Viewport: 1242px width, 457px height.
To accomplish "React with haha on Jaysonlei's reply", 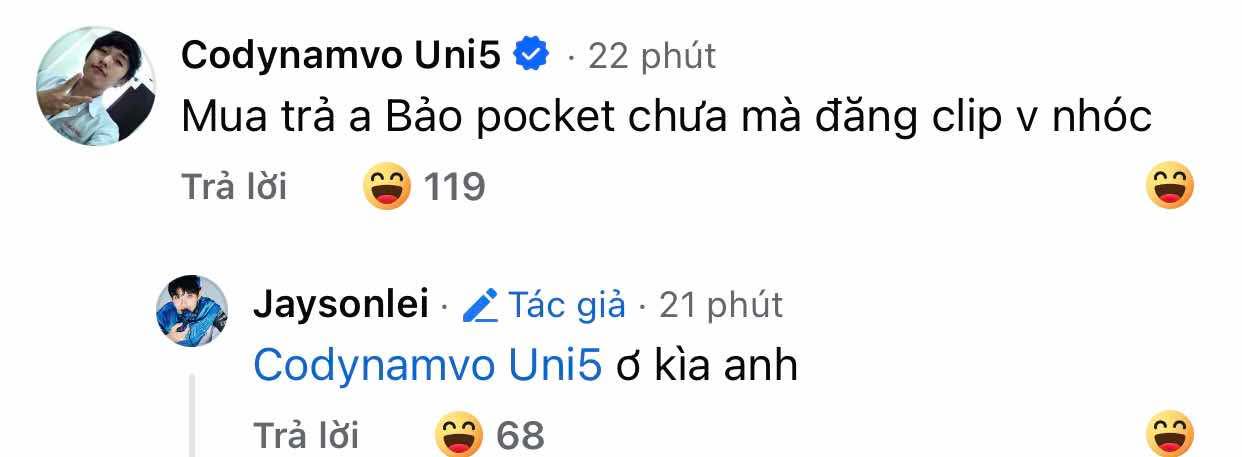I will pos(1171,434).
